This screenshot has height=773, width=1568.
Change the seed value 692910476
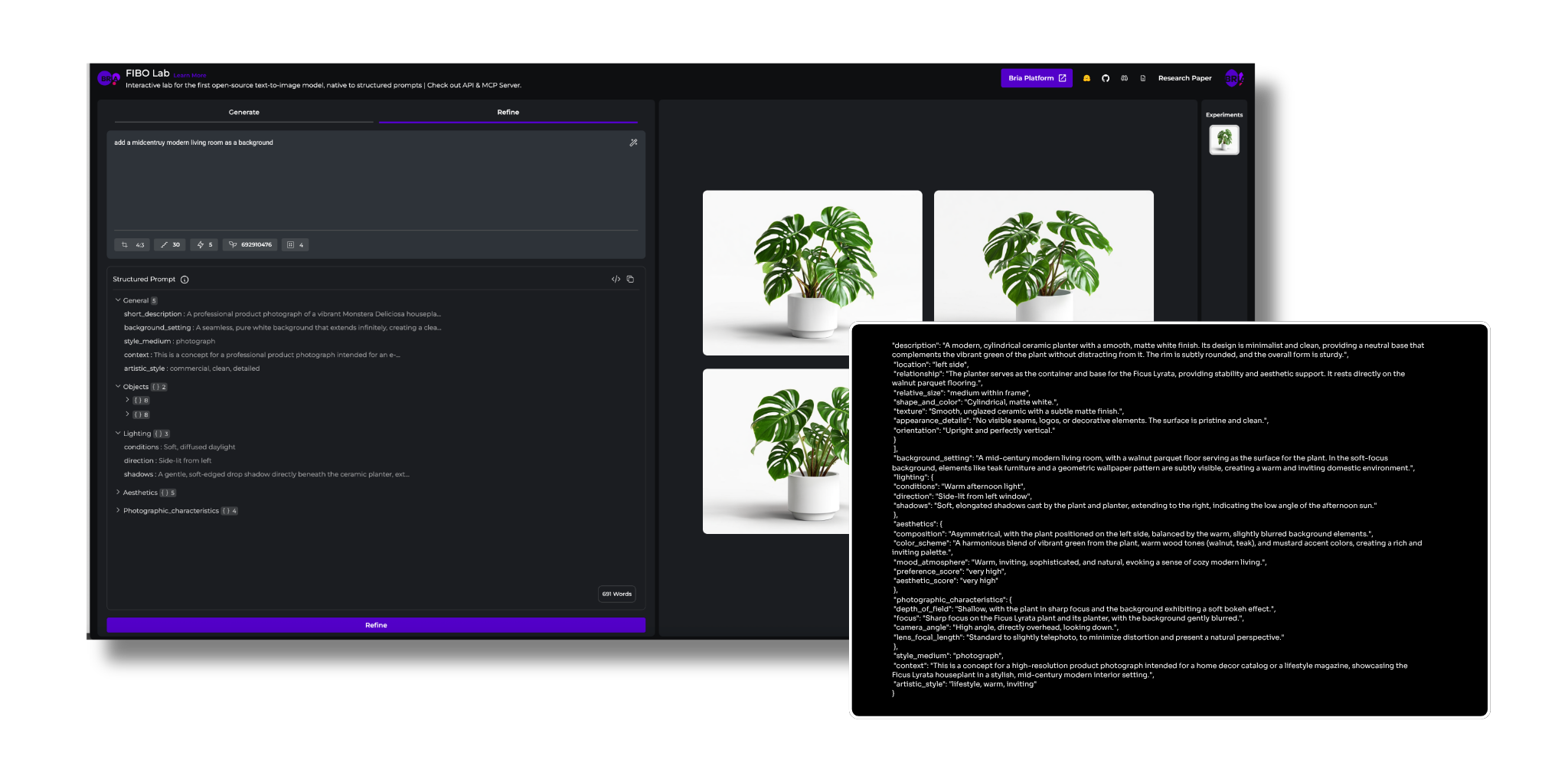[x=250, y=245]
